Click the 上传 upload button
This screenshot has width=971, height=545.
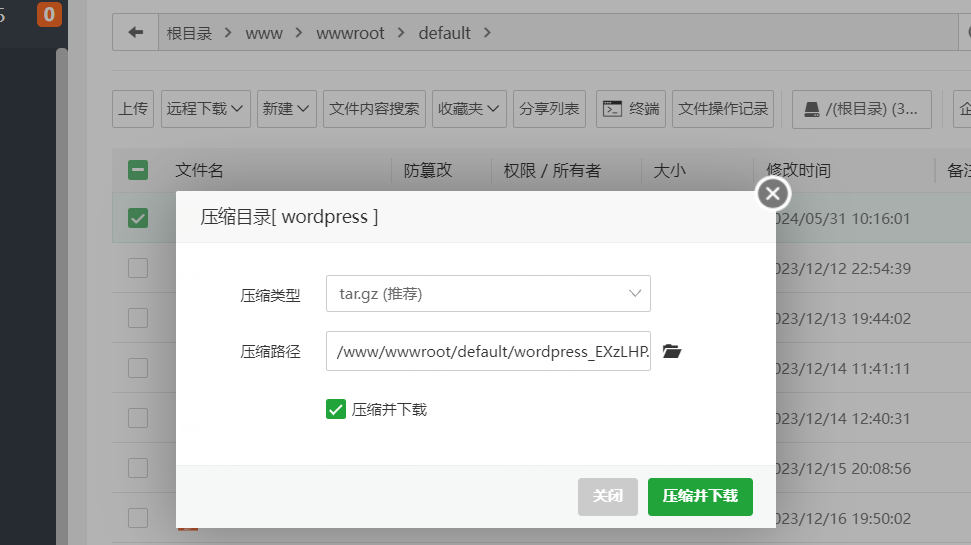click(x=133, y=109)
